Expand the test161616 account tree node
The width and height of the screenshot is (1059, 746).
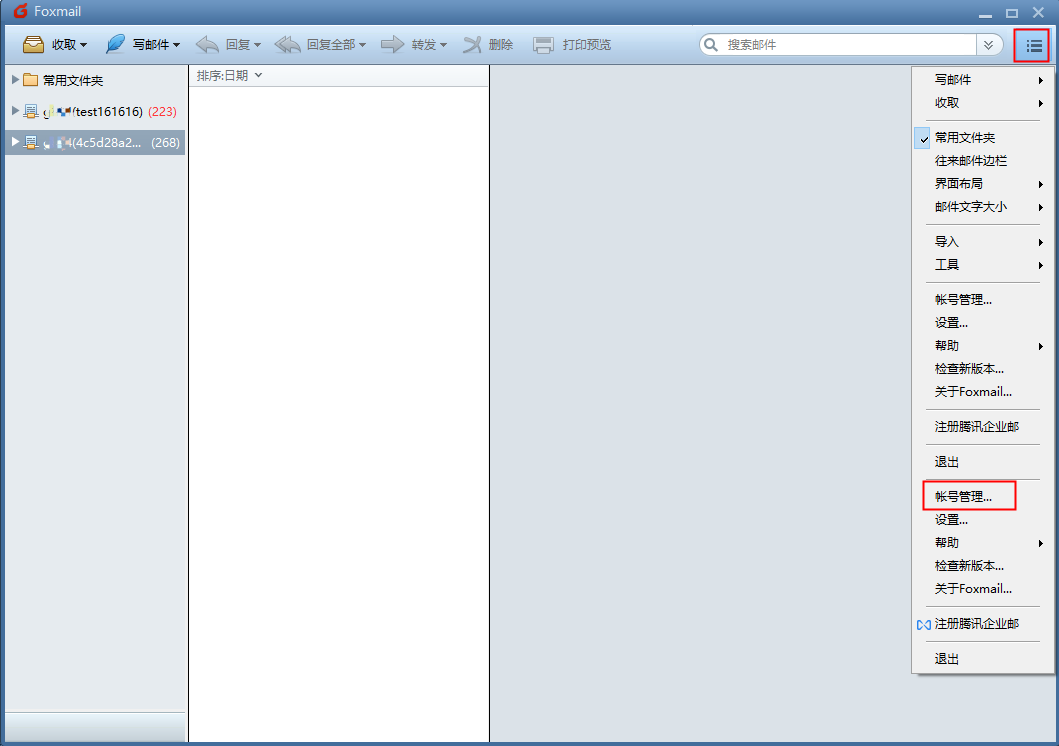15,111
